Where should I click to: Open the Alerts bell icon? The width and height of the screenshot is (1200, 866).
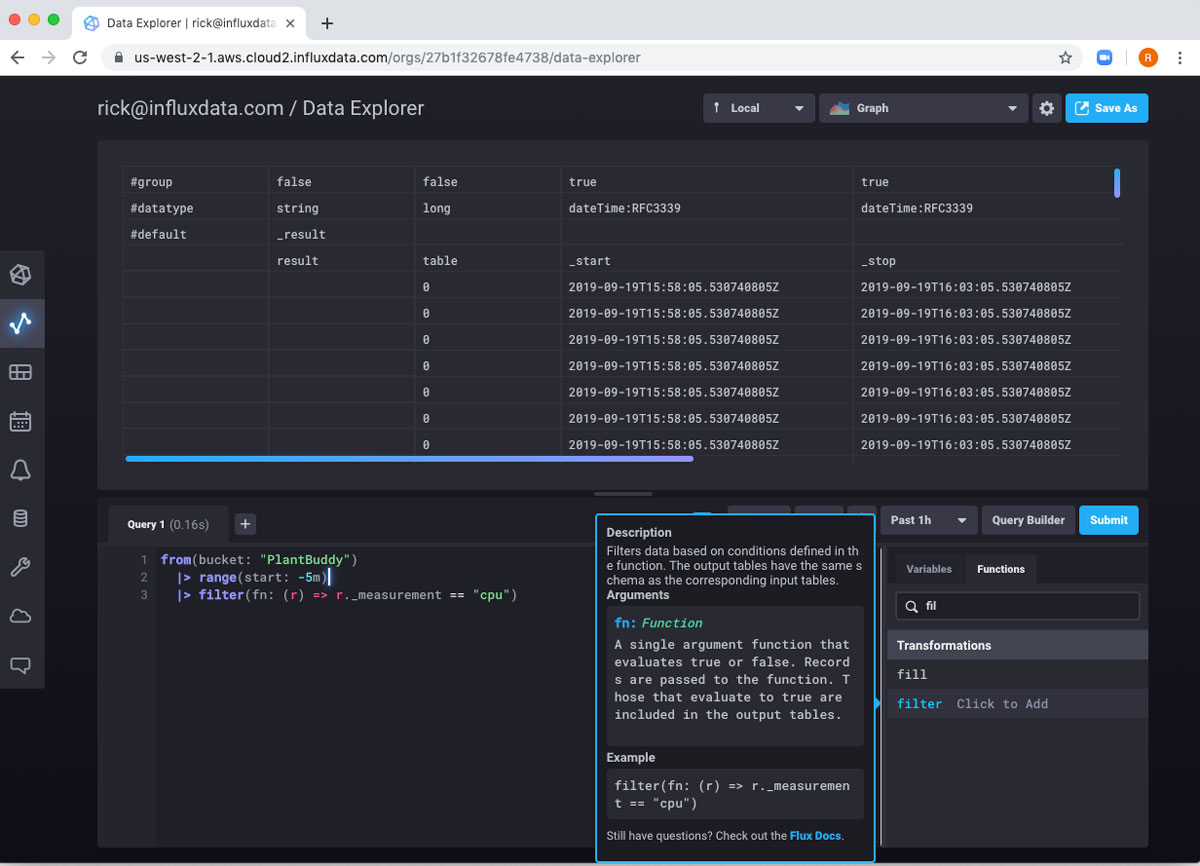pos(21,470)
